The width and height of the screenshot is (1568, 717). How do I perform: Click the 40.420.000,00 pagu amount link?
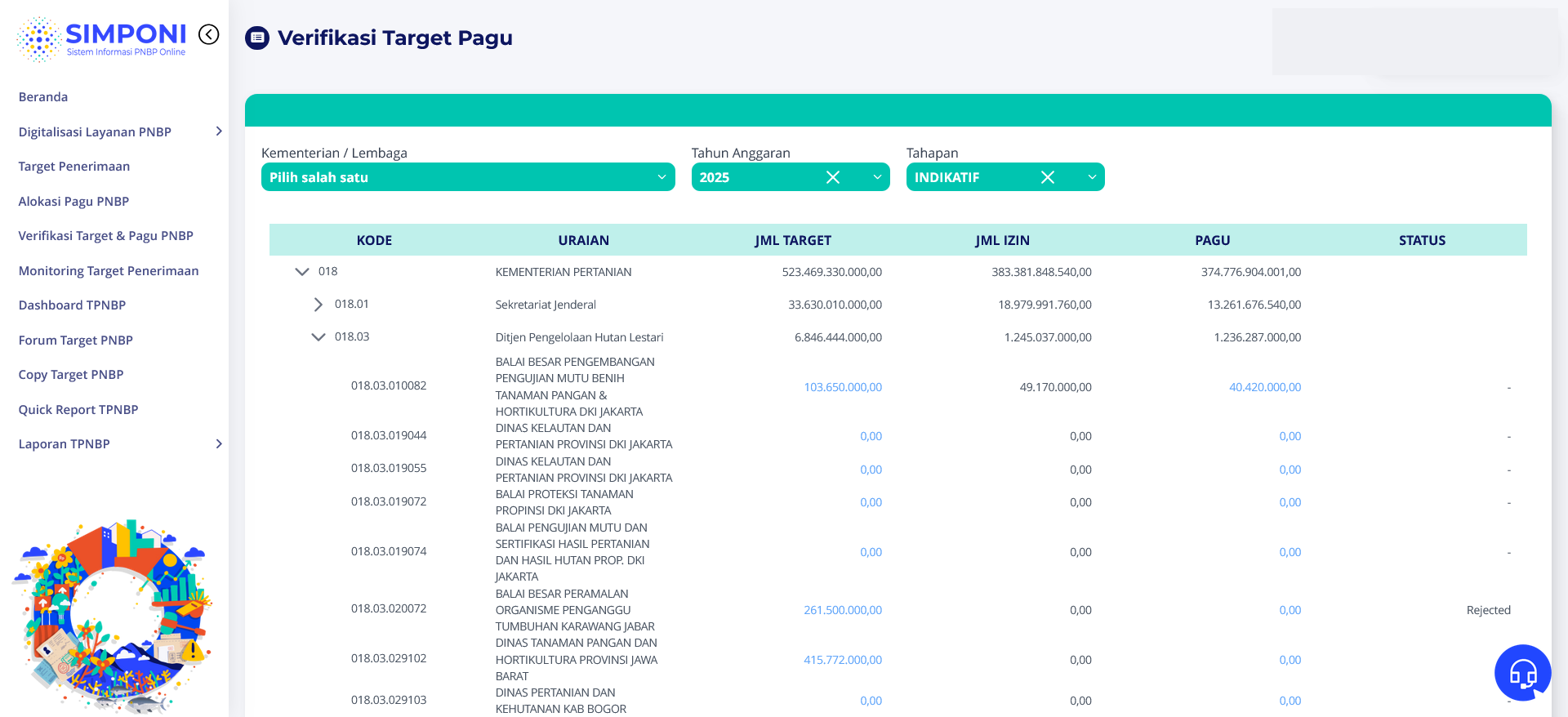1264,387
